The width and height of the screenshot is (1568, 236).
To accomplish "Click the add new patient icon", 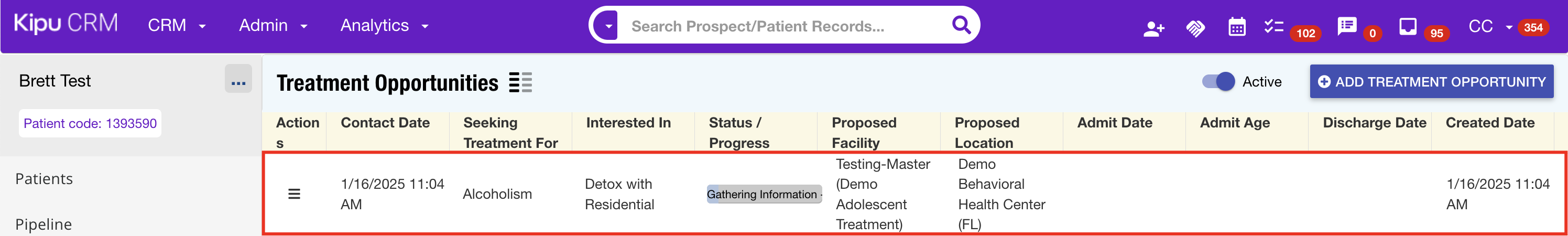I will [x=1153, y=28].
